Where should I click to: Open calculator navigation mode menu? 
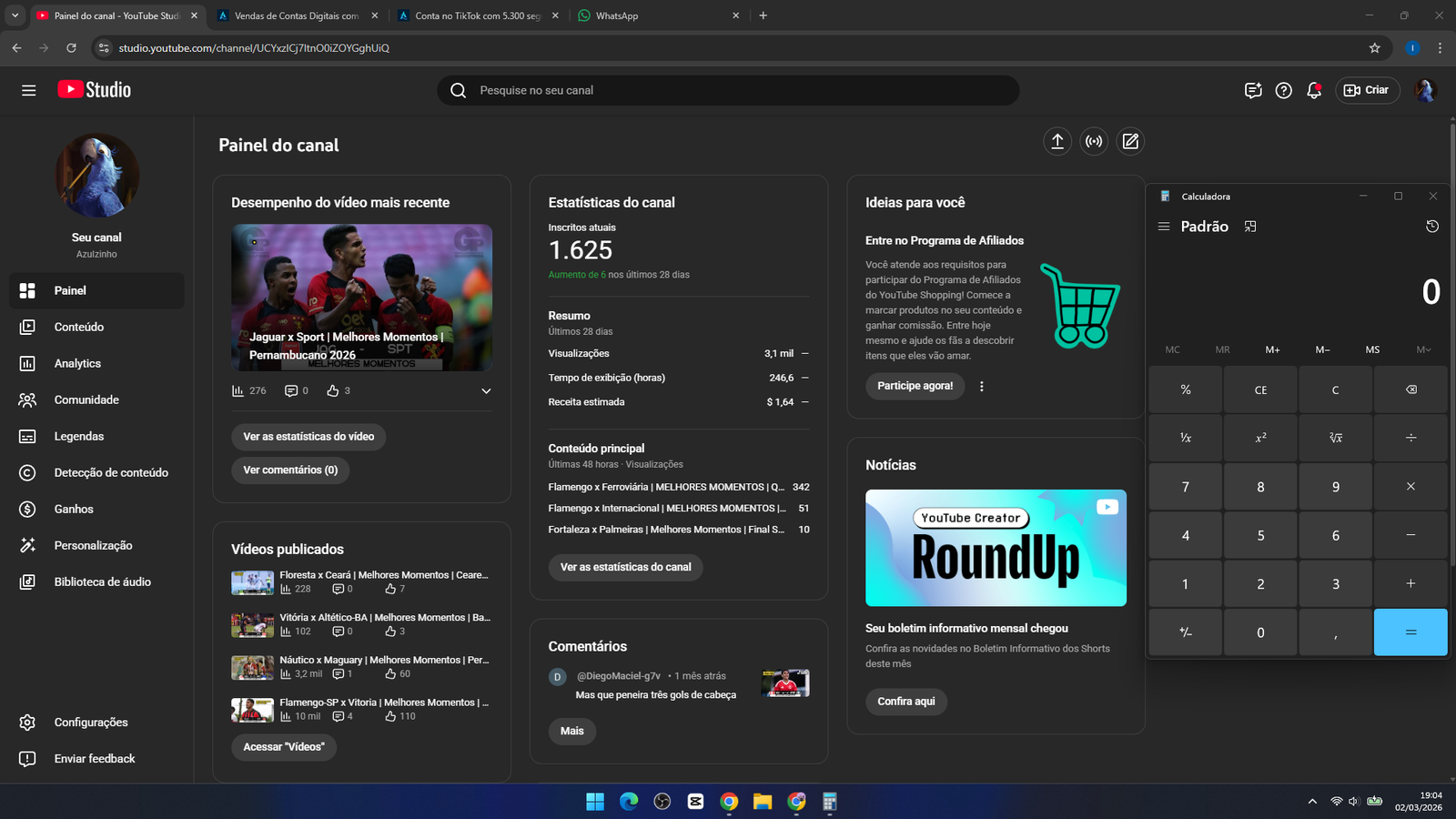click(1163, 227)
